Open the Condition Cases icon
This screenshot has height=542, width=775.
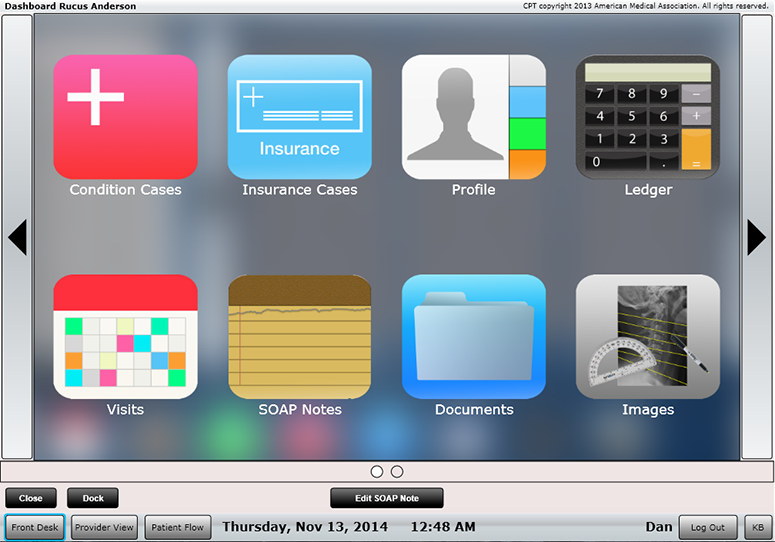click(x=125, y=117)
